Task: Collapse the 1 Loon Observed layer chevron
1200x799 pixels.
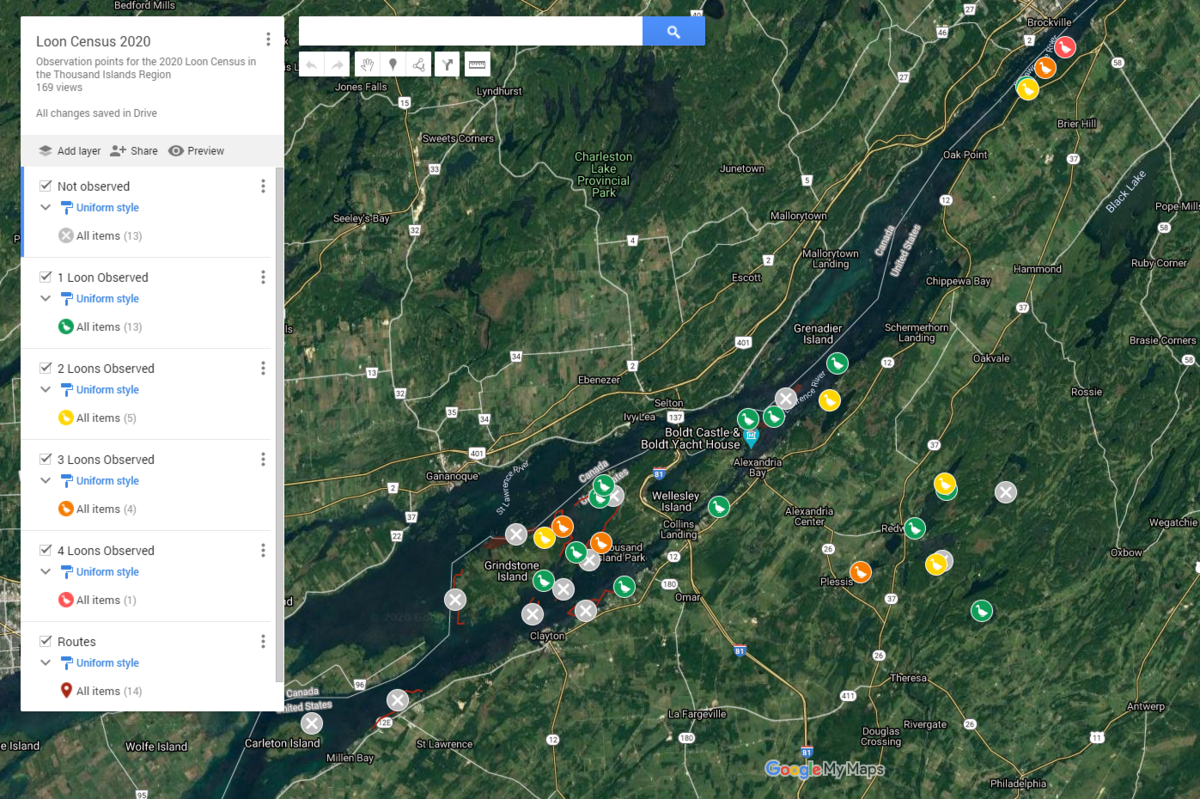Action: 45,299
